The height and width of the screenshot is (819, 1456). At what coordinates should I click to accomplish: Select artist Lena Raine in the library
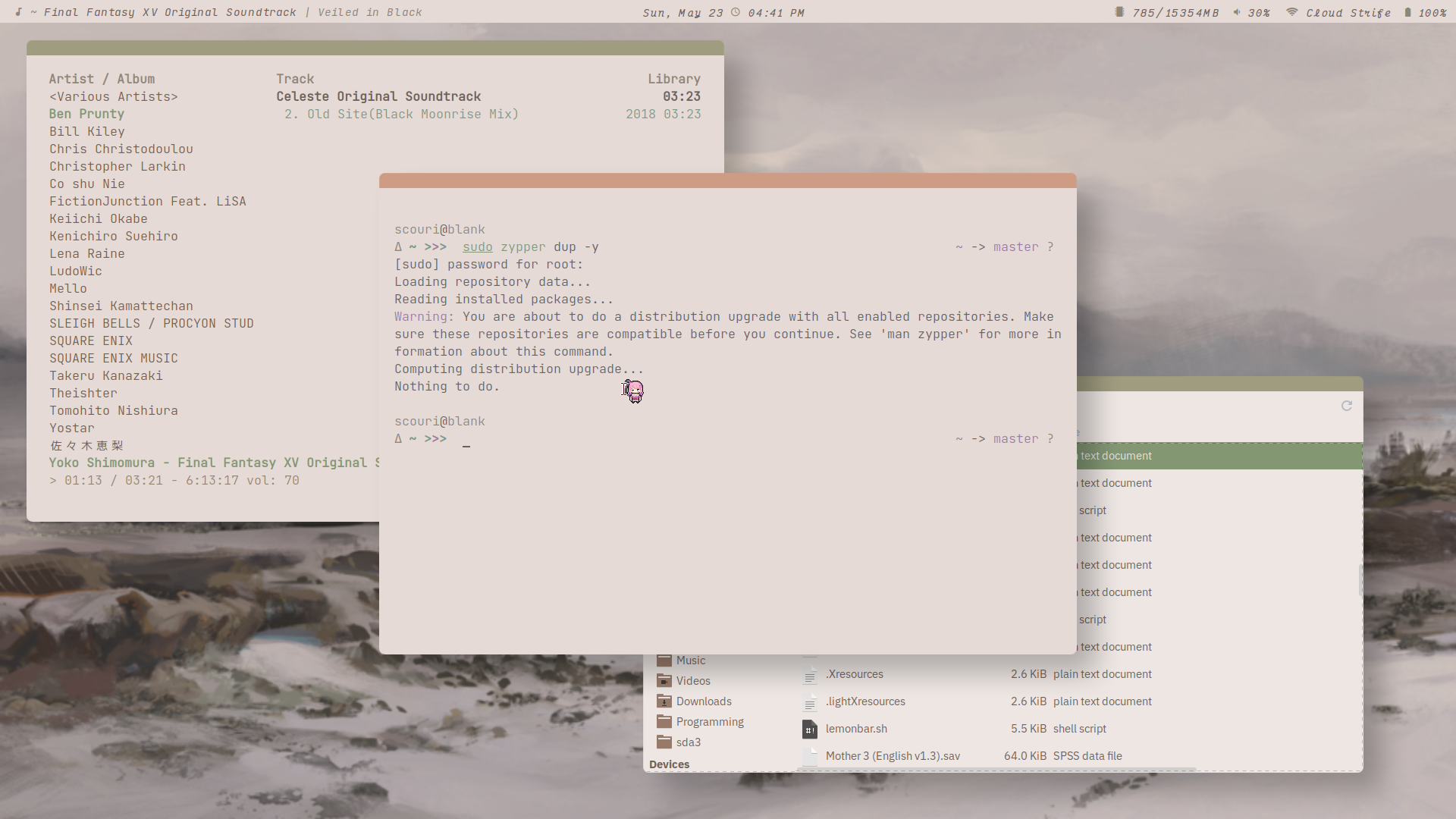coord(87,253)
